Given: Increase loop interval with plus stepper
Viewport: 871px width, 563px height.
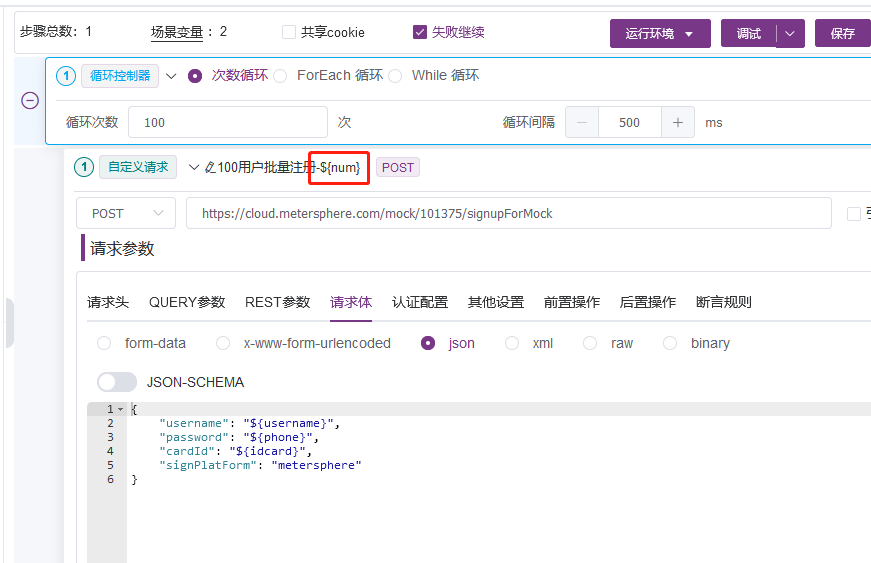Looking at the screenshot, I should (678, 122).
